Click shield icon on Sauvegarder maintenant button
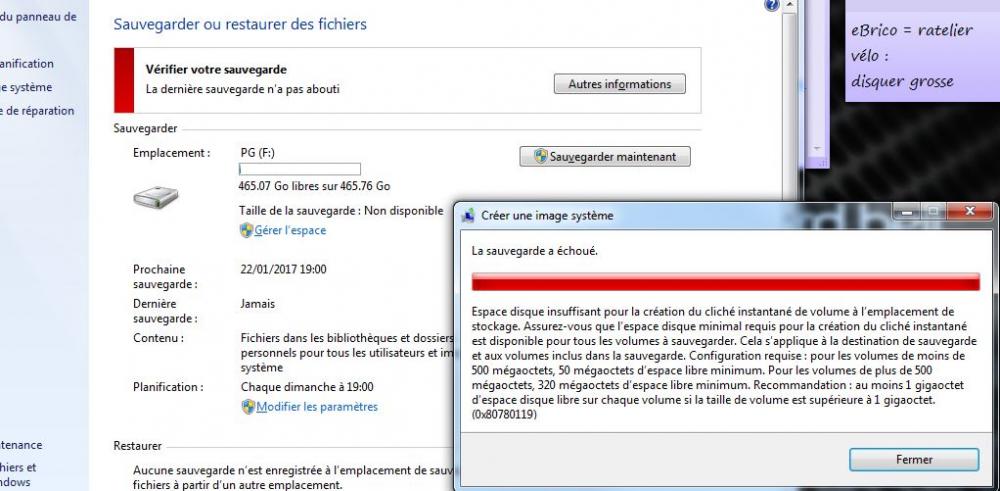Image resolution: width=1000 pixels, height=491 pixels. tap(541, 156)
